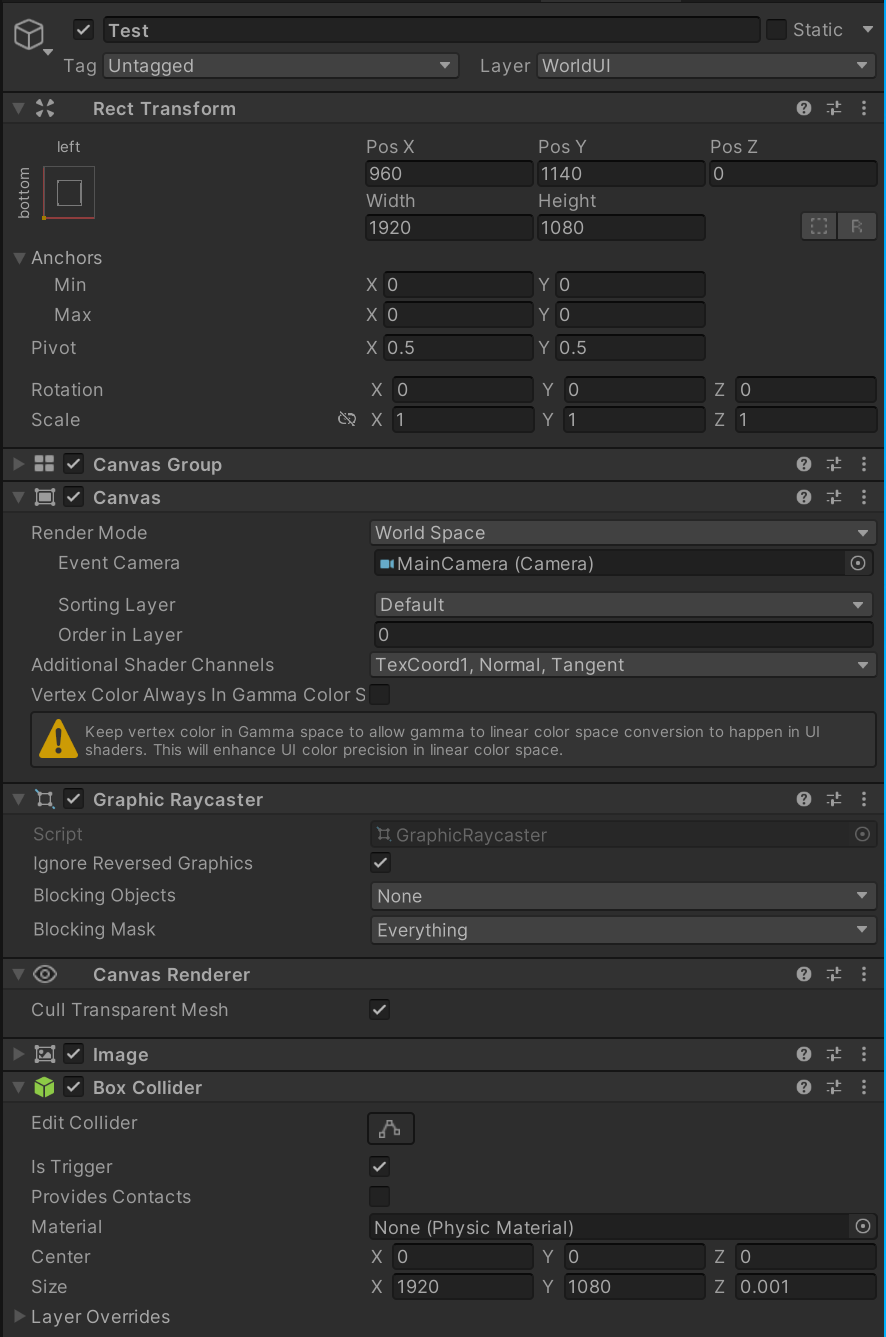Image resolution: width=886 pixels, height=1337 pixels.
Task: Open the Event Camera object picker
Action: tap(857, 563)
